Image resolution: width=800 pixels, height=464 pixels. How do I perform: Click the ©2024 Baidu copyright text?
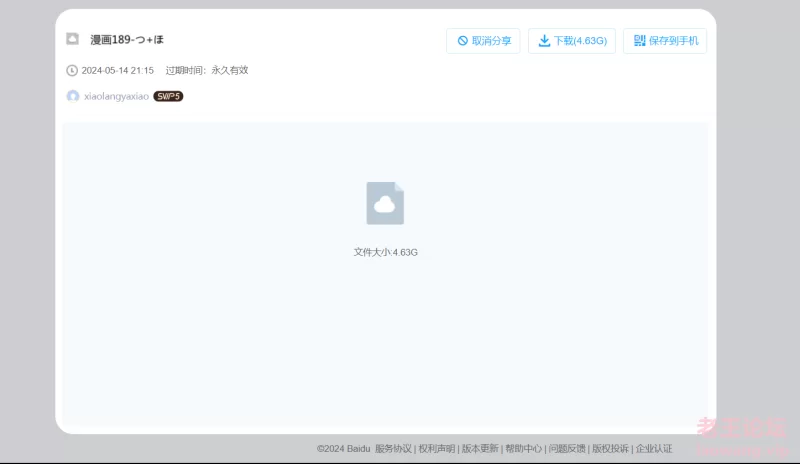(x=343, y=449)
